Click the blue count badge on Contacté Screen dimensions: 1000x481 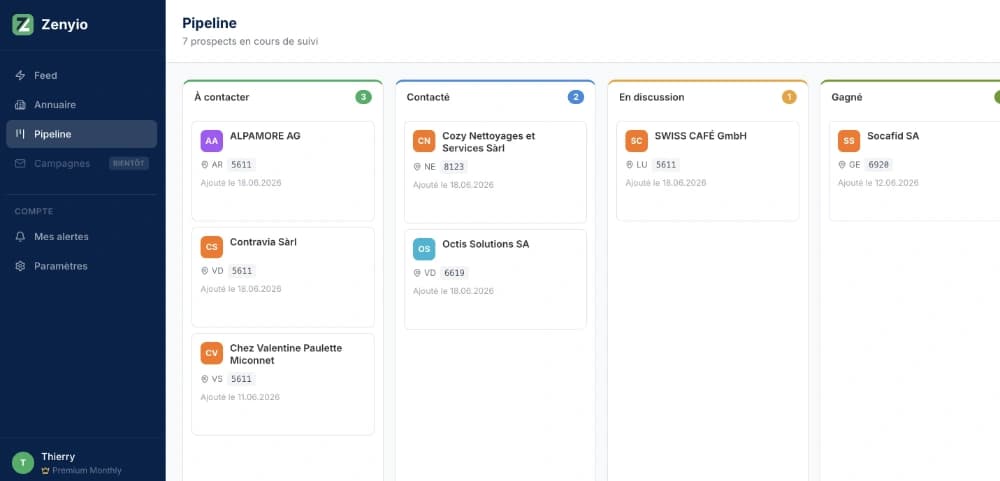pyautogui.click(x=576, y=98)
